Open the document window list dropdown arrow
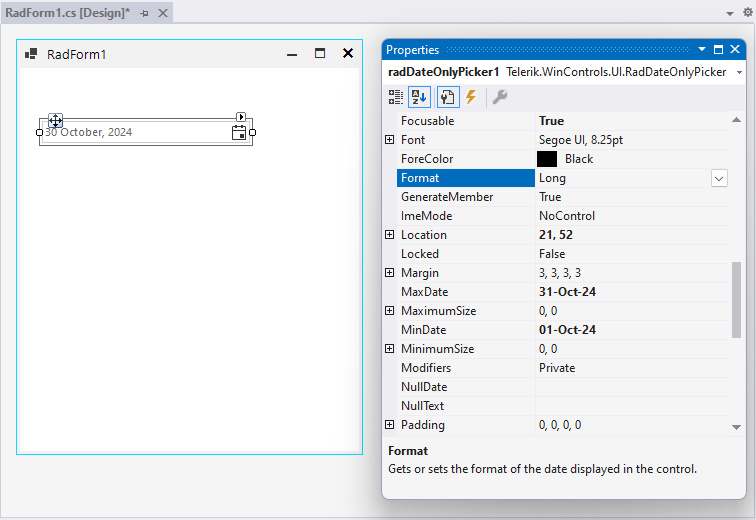Screen dimensions: 756x520 pos(730,13)
